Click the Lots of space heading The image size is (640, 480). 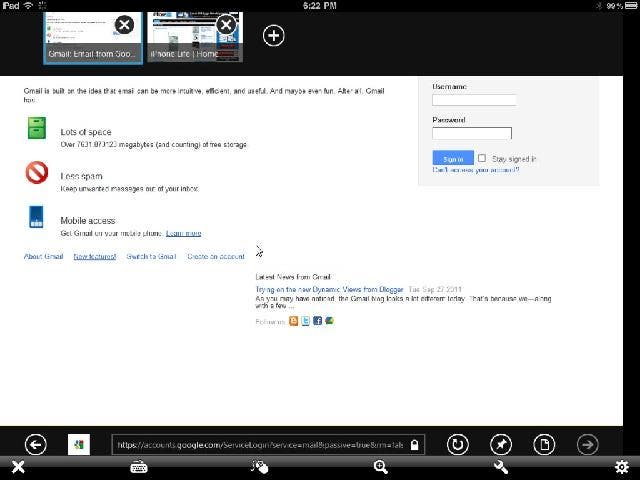pos(86,132)
